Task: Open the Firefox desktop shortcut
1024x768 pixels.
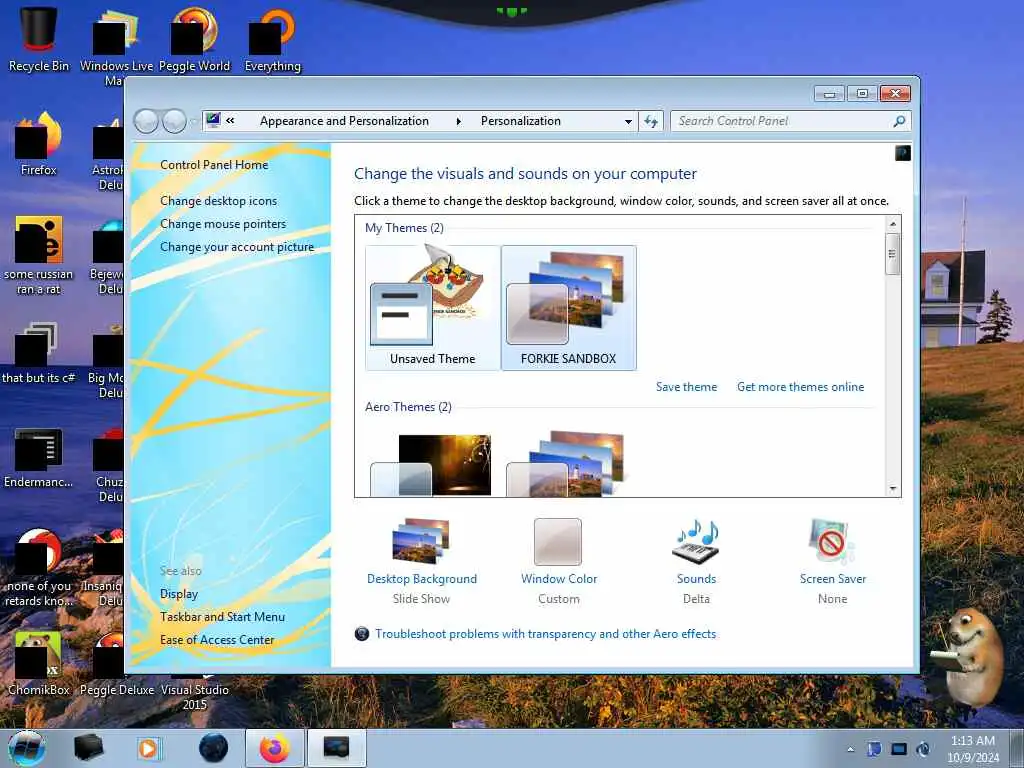Action: pos(39,144)
